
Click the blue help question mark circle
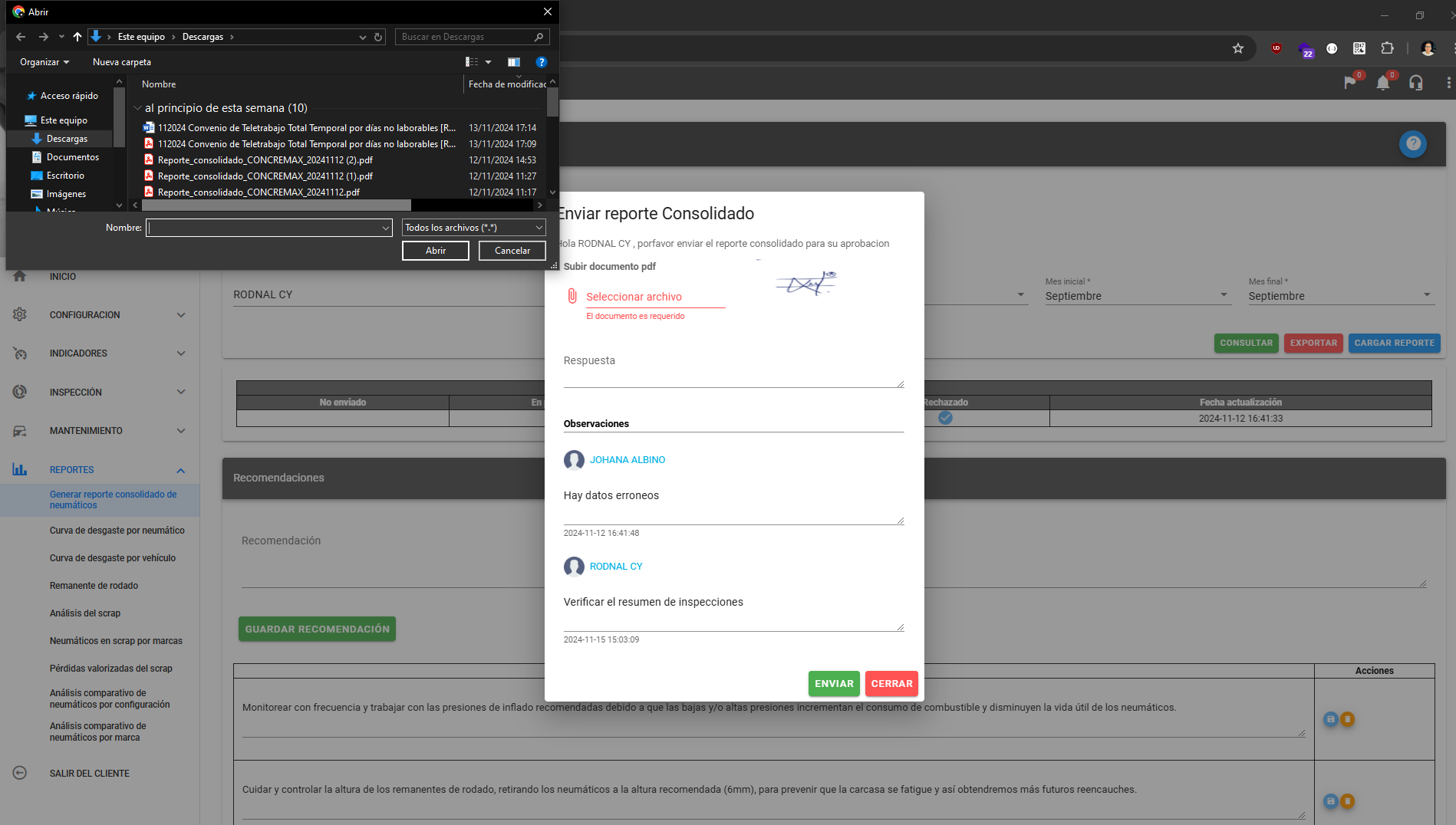pos(1412,144)
